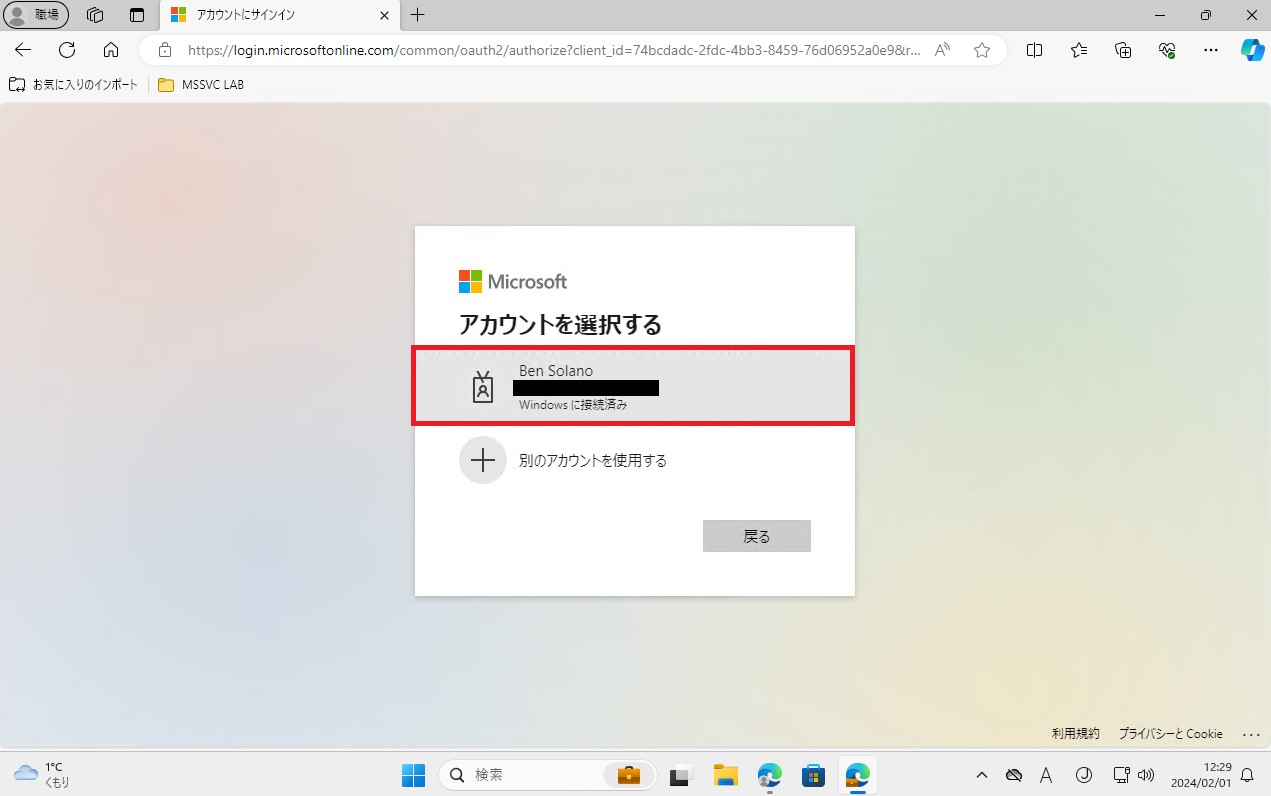Click the 戻る button
Screen dimensions: 1271x796
(x=757, y=536)
